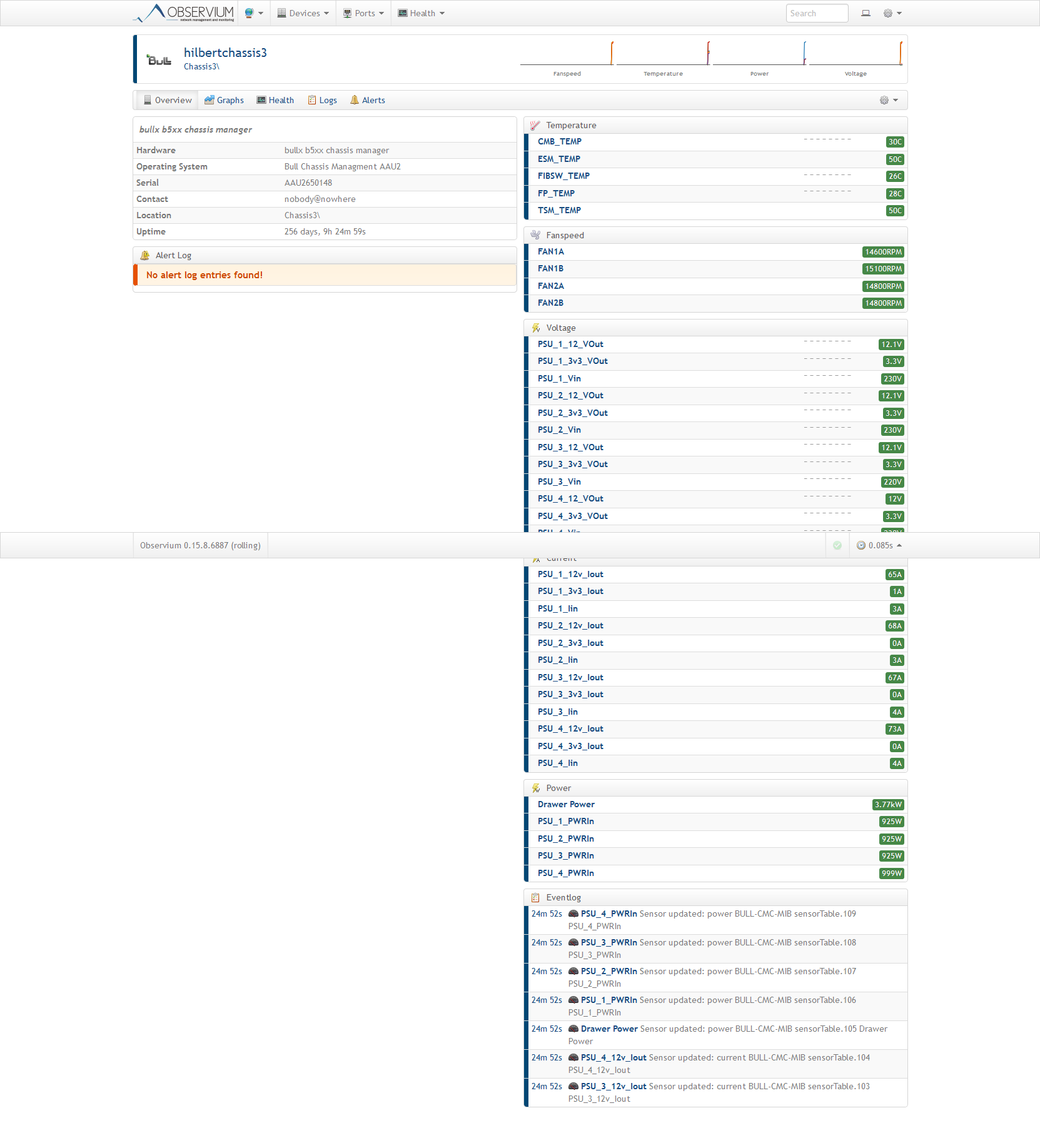
Task: Click the Bull vendor logo
Action: (x=159, y=59)
